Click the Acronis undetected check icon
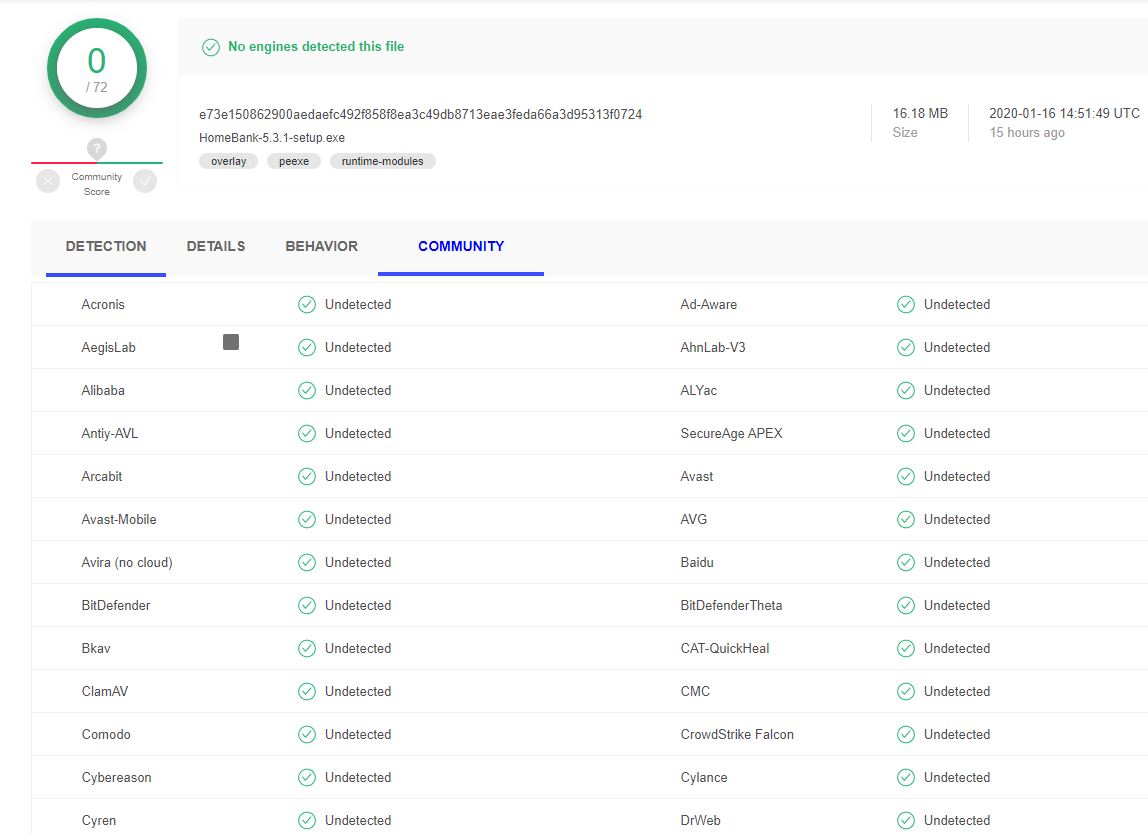Viewport: 1148px width, 834px height. point(307,305)
